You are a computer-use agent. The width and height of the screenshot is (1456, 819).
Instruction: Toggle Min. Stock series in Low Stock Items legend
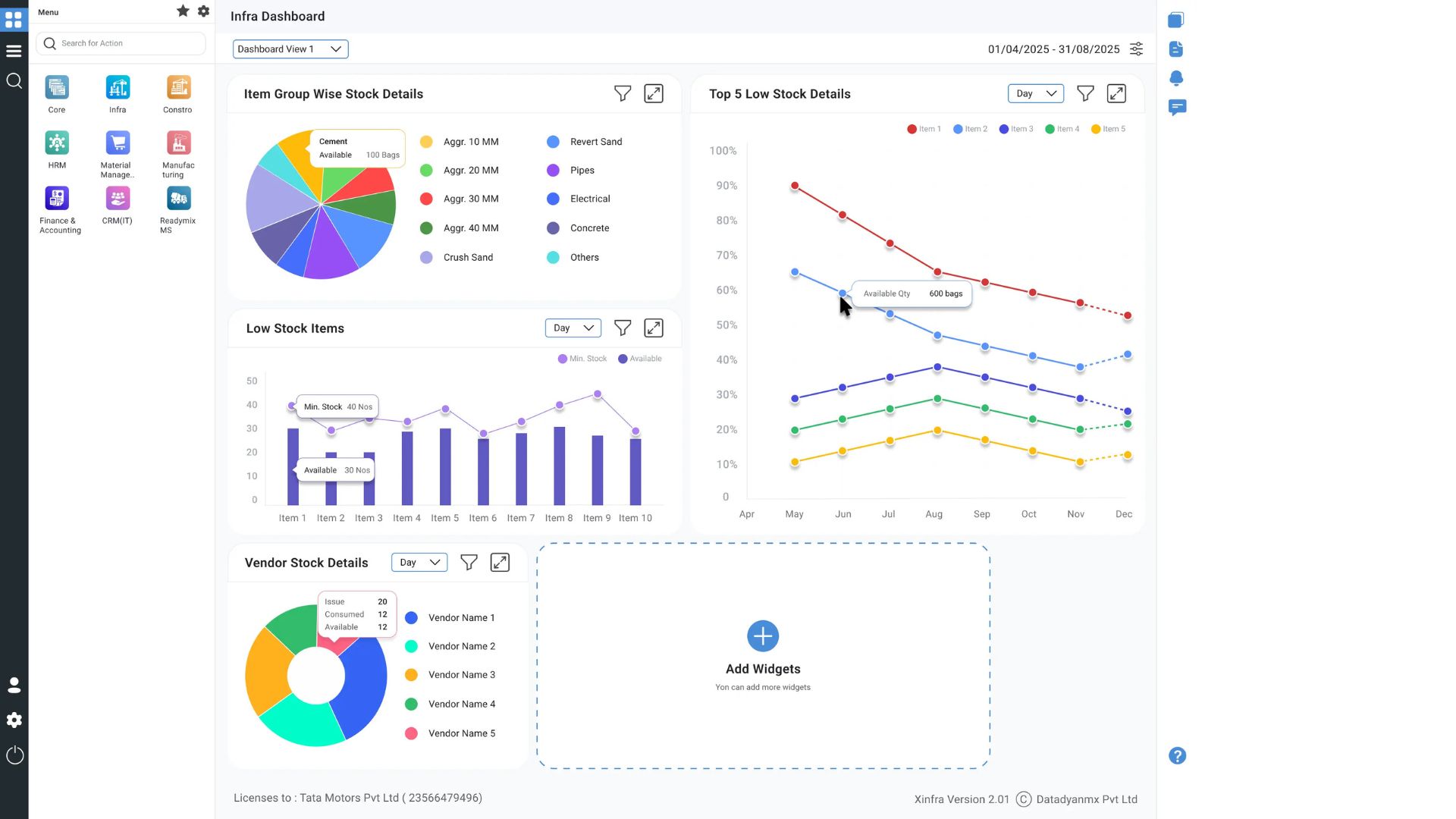pos(582,359)
